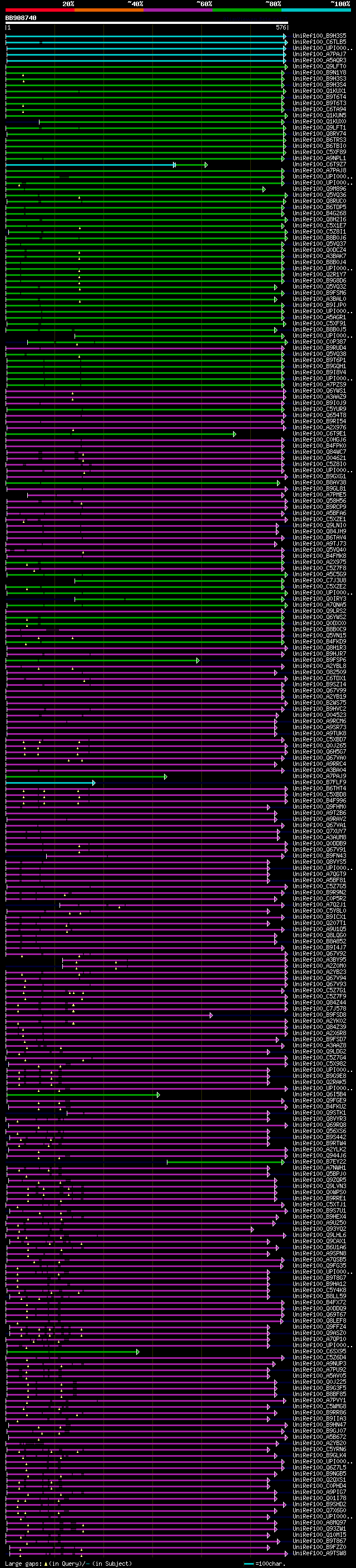Select the UniRef100_B9FSP6 label
The image size is (356, 1568).
click(319, 660)
